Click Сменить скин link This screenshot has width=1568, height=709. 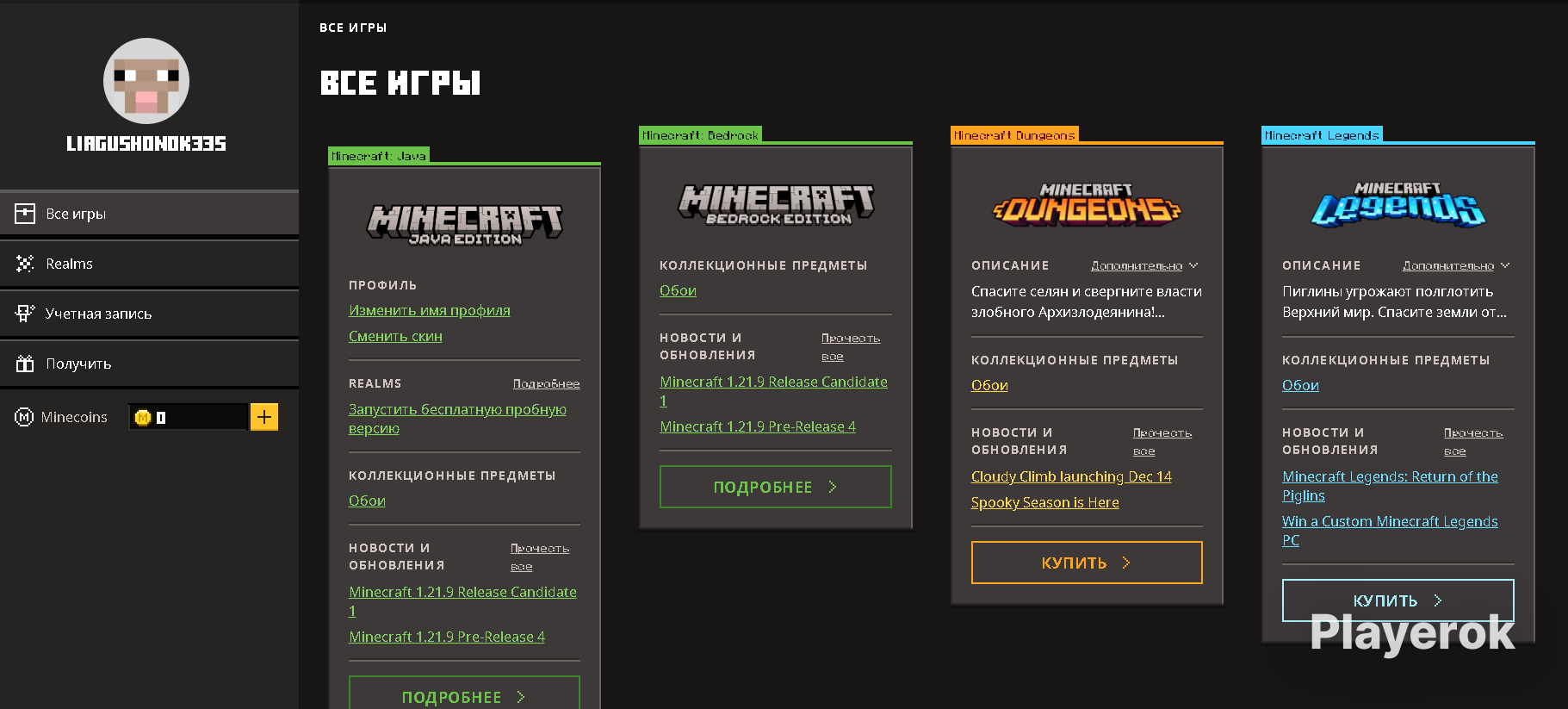pyautogui.click(x=395, y=337)
